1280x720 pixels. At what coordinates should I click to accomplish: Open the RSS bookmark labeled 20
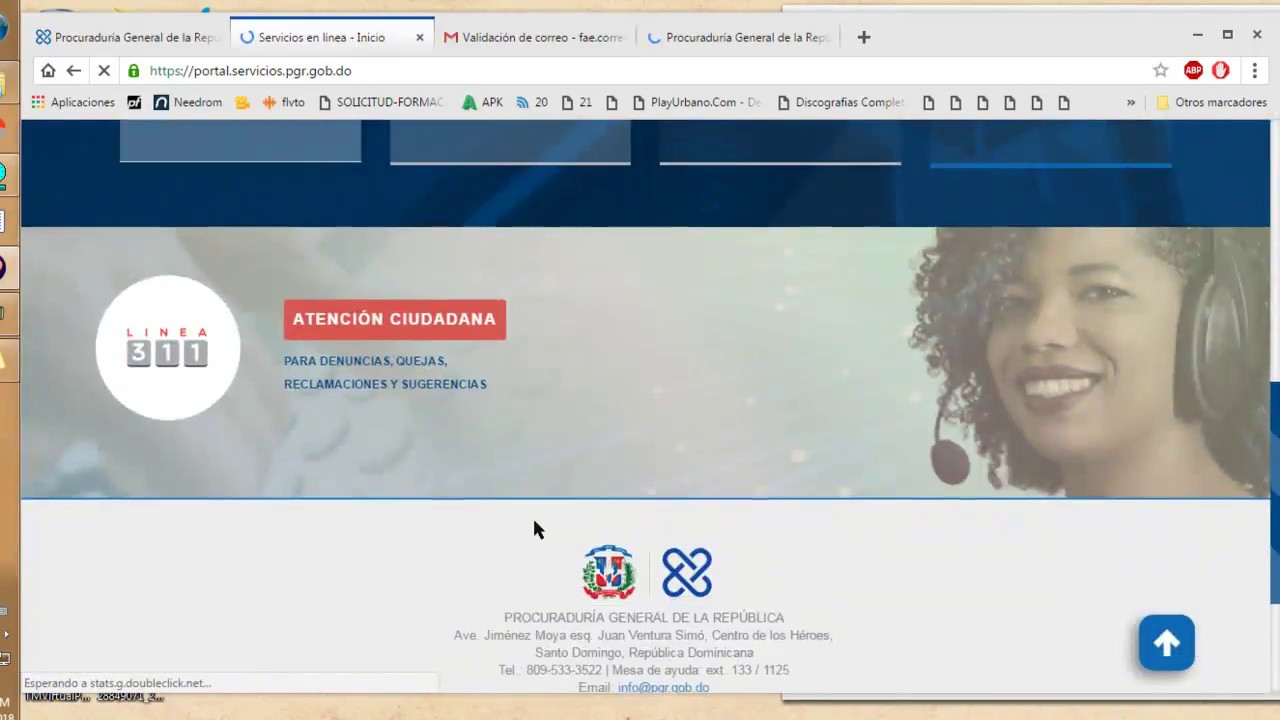[x=531, y=102]
